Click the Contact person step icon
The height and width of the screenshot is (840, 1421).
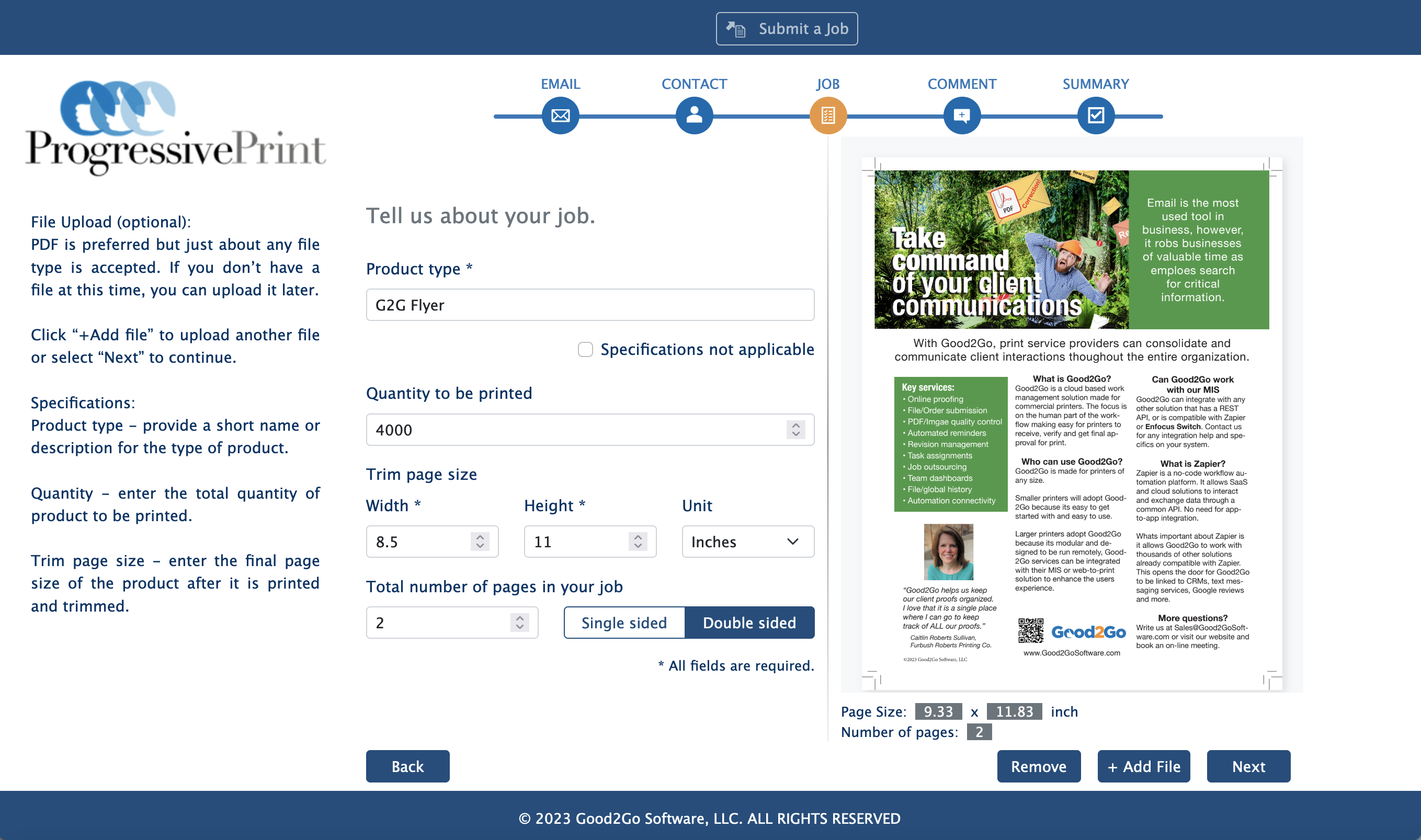694,116
